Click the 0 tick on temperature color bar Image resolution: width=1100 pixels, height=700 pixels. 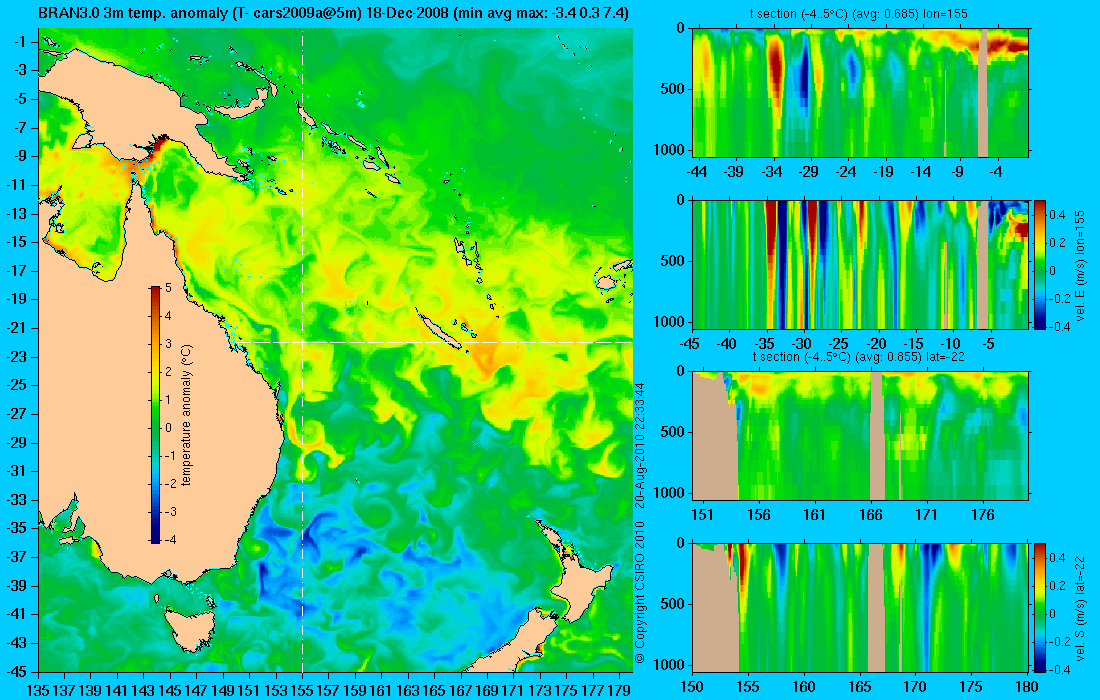168,428
